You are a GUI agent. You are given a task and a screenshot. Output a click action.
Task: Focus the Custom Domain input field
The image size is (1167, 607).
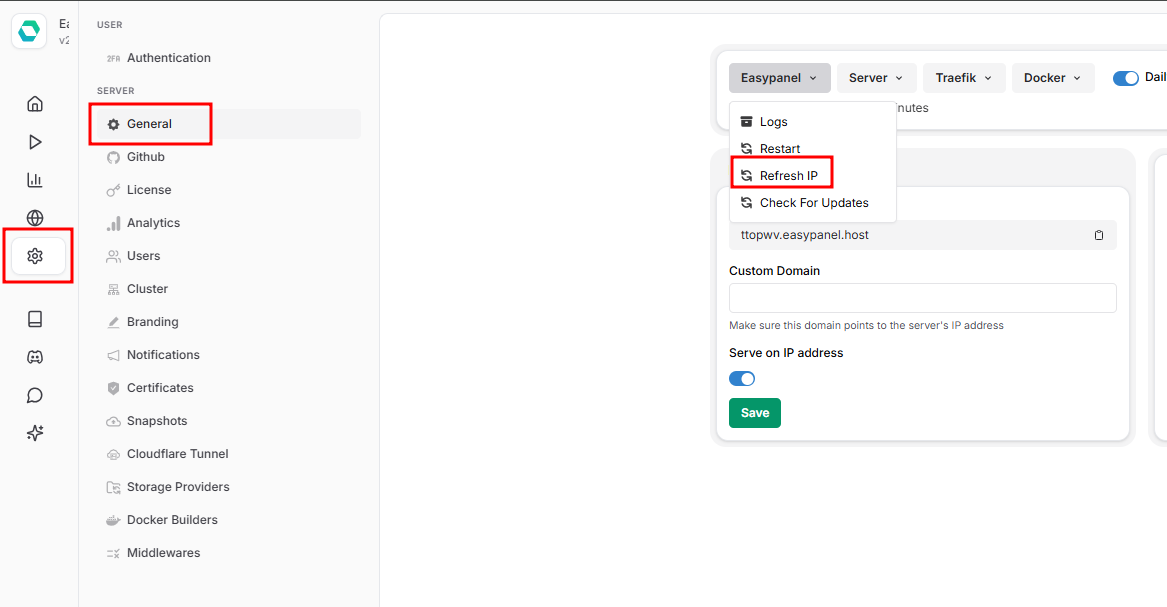coord(923,298)
